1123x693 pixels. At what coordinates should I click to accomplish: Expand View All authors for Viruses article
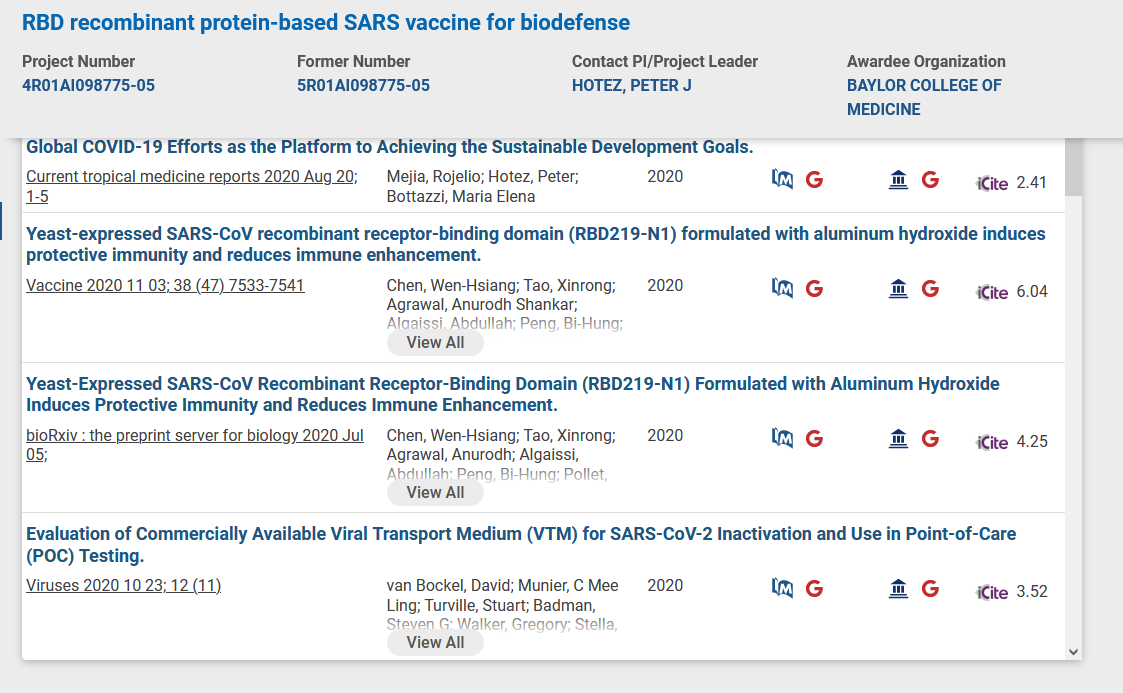435,642
